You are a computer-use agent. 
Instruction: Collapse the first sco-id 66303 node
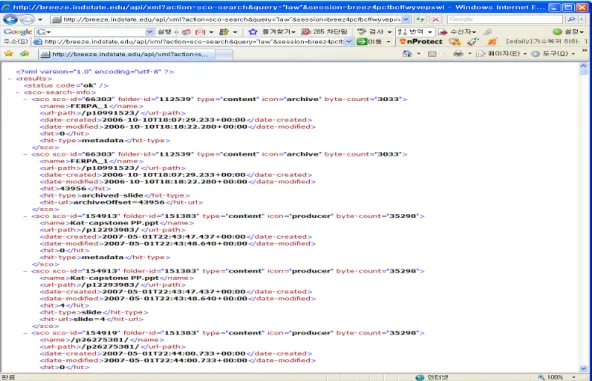point(25,99)
